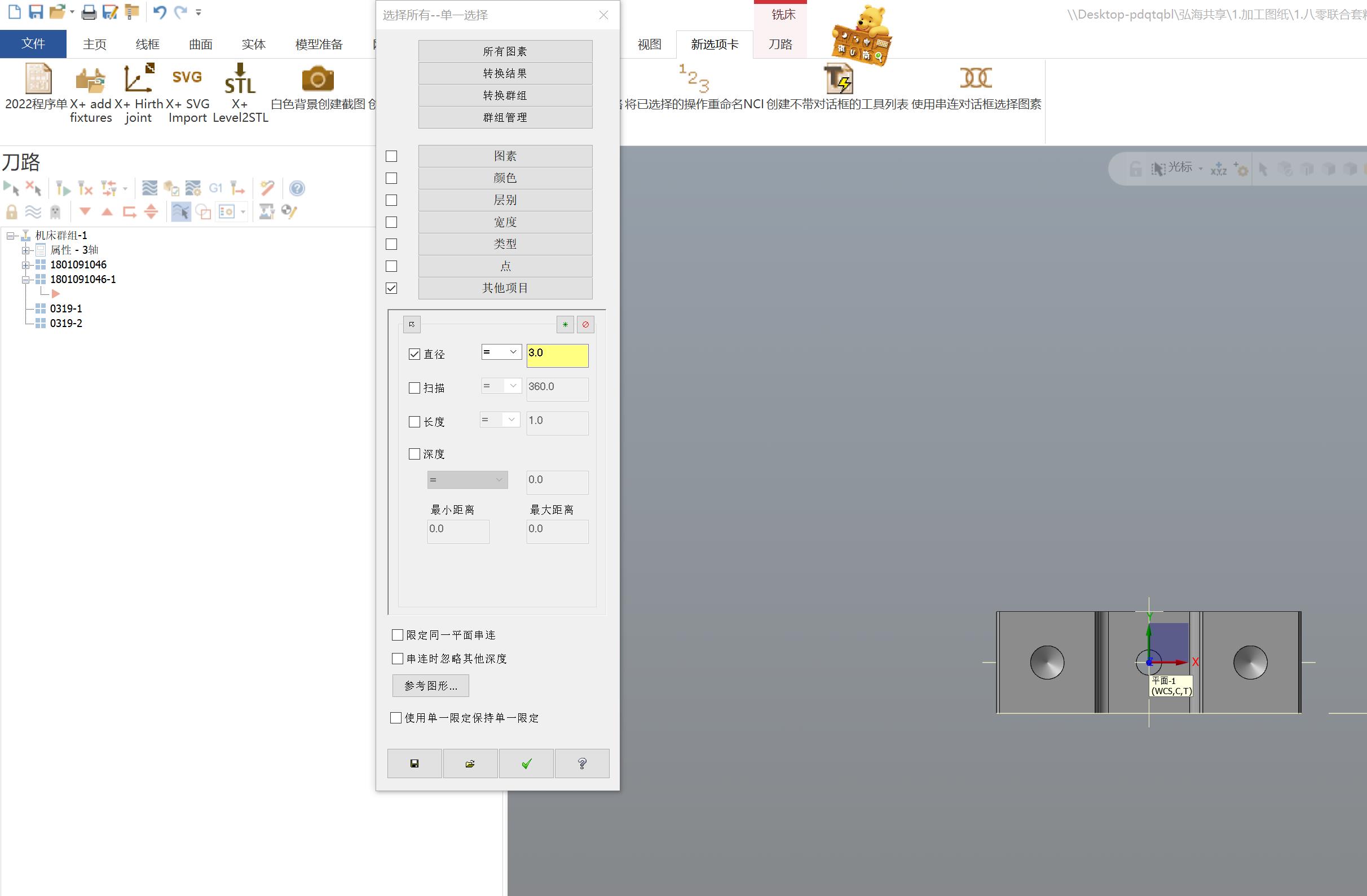This screenshot has width=1367, height=896.
Task: Uncheck the 直径 diameter checkbox
Action: (414, 354)
